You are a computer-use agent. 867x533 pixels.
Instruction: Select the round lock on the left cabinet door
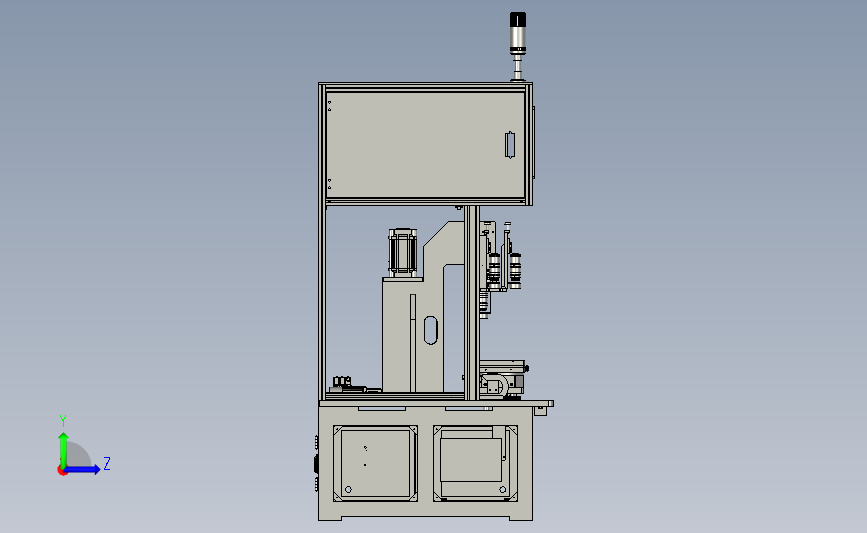click(x=348, y=489)
